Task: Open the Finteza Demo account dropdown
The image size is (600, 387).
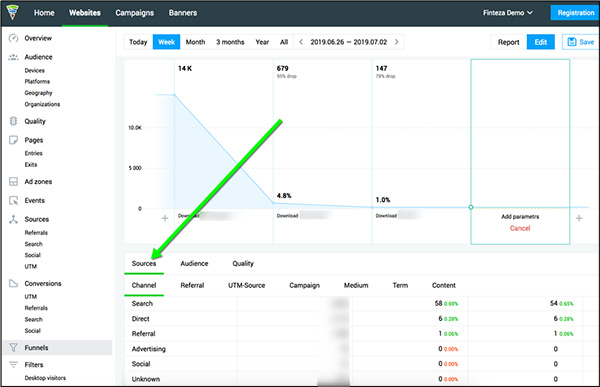Action: point(508,13)
